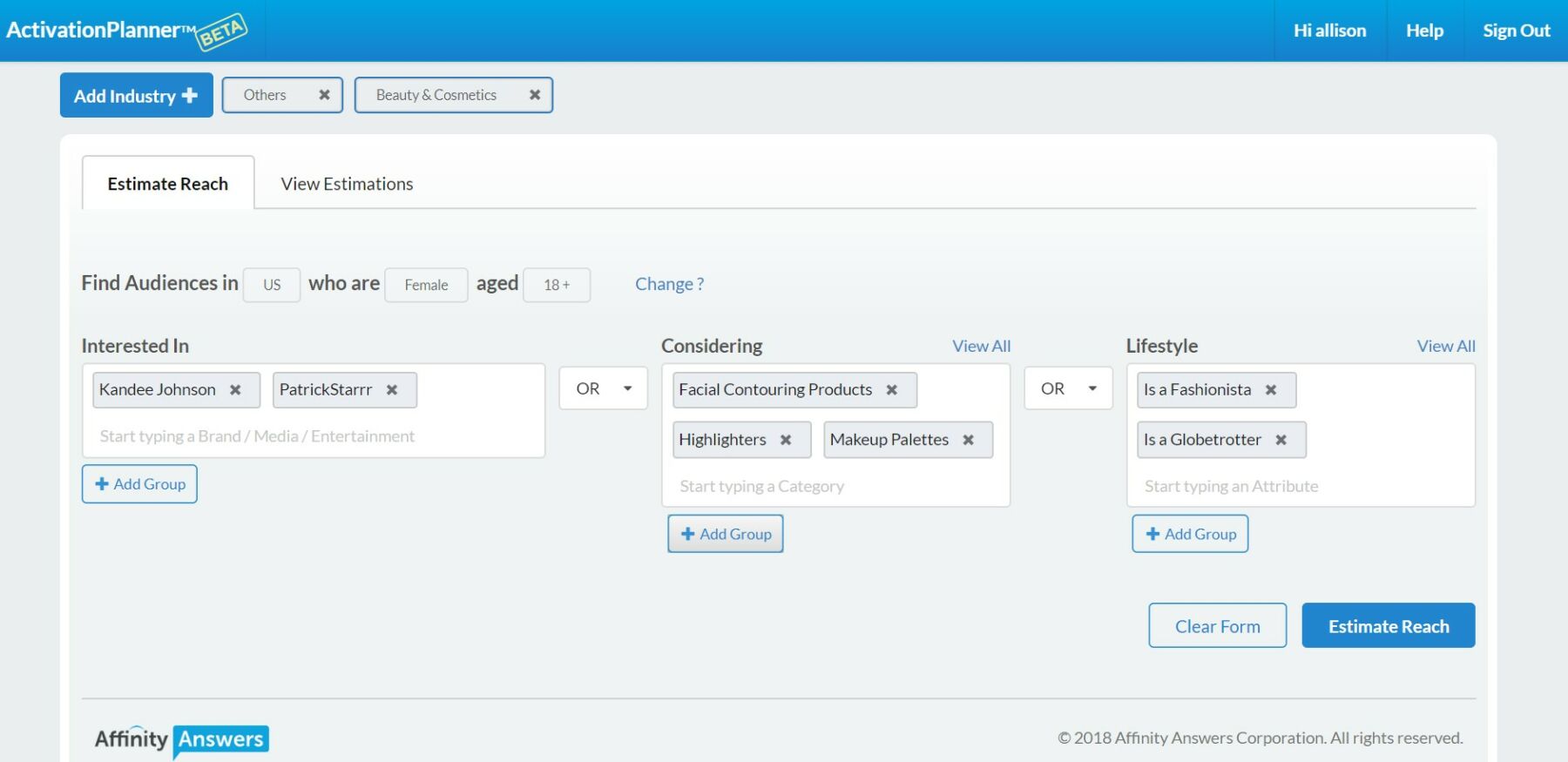Click the Add Industry button

[137, 95]
